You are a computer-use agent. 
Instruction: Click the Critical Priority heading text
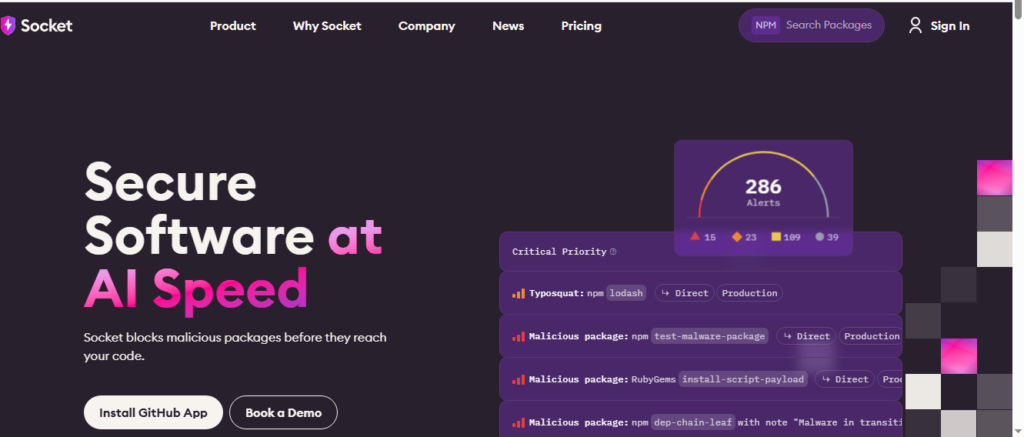pos(559,251)
